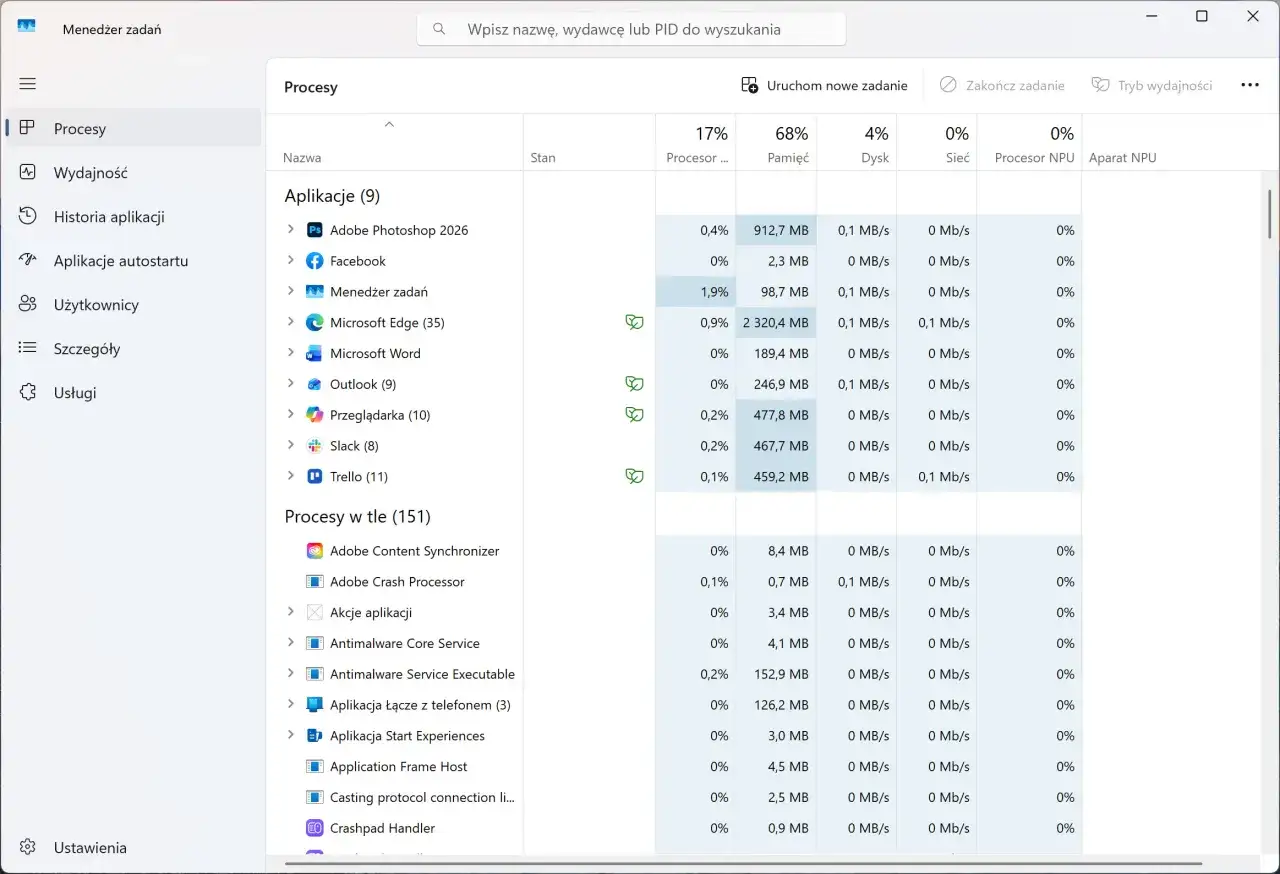Focus the search box for name or PID
The height and width of the screenshot is (874, 1280).
tap(631, 29)
